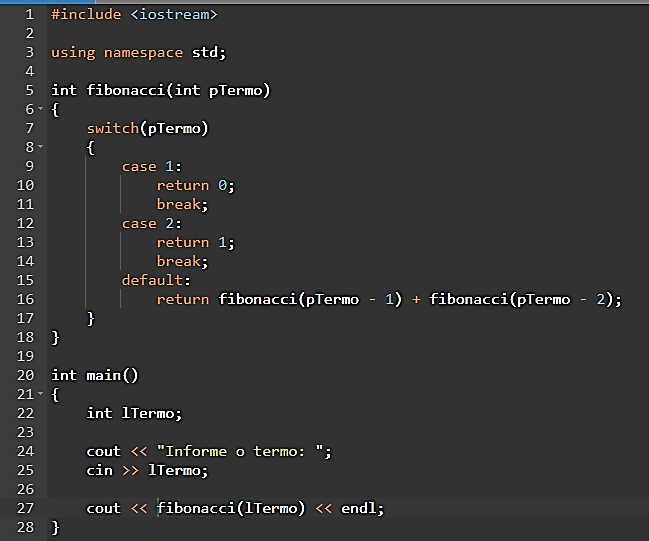Viewport: 649px width, 541px height.
Task: Click "std;" on line 3
Action: (x=209, y=53)
